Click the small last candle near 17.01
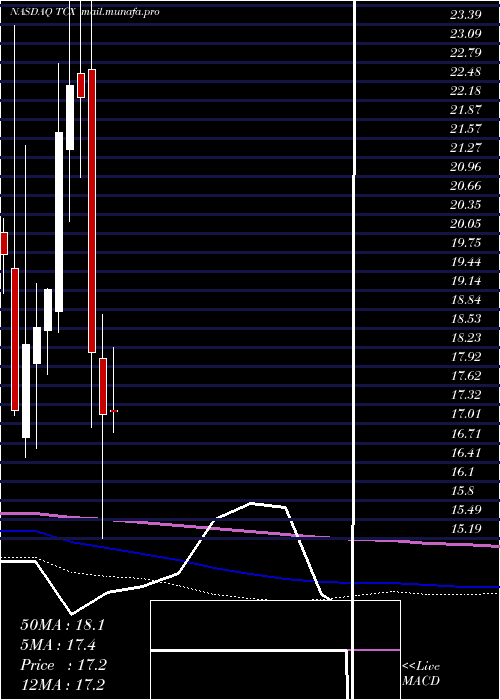 (x=114, y=411)
